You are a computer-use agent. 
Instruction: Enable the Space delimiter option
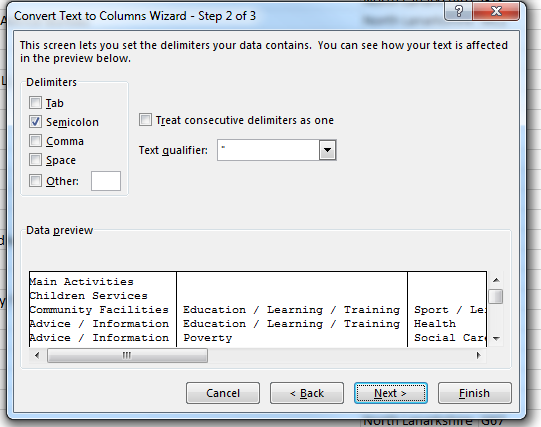(35, 160)
